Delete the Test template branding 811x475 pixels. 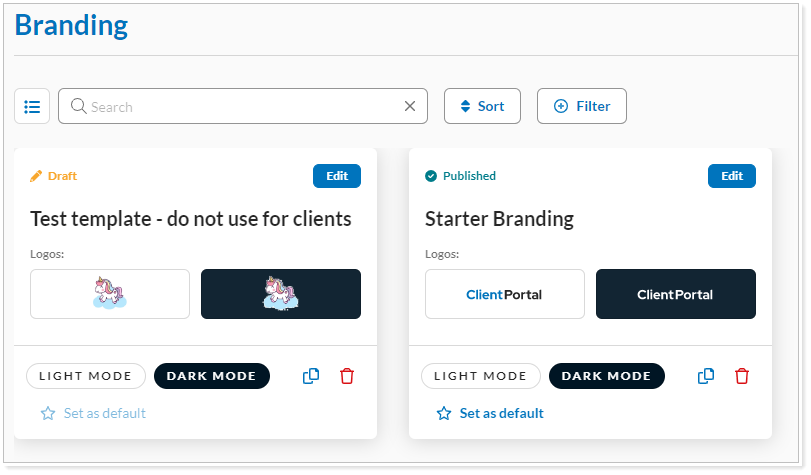click(x=347, y=376)
